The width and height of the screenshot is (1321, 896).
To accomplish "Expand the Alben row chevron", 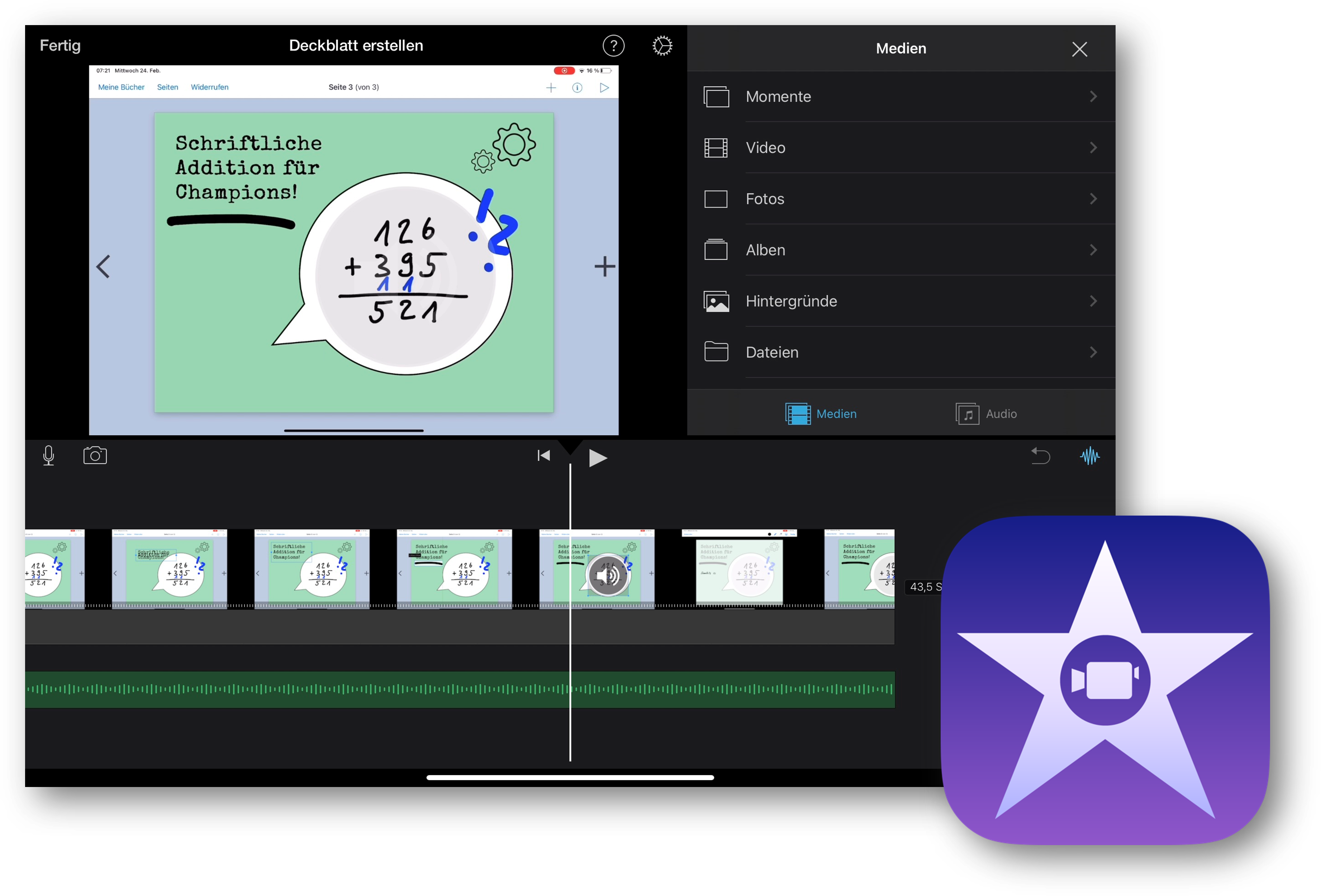I will (x=1093, y=250).
